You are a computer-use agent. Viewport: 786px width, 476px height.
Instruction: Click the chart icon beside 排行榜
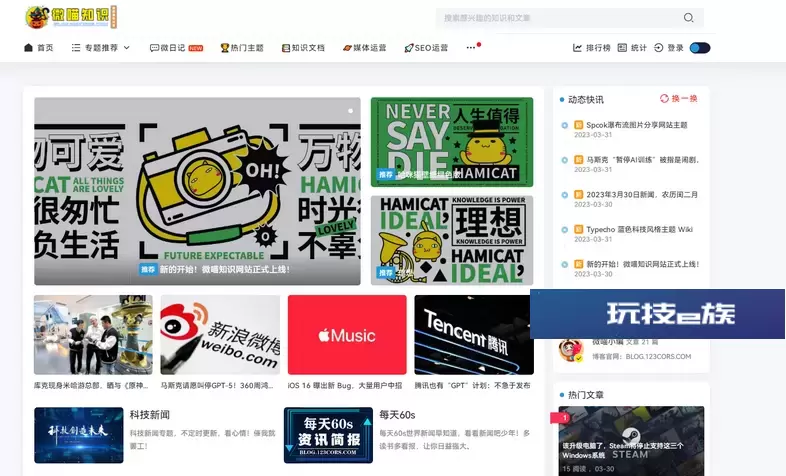[x=577, y=48]
